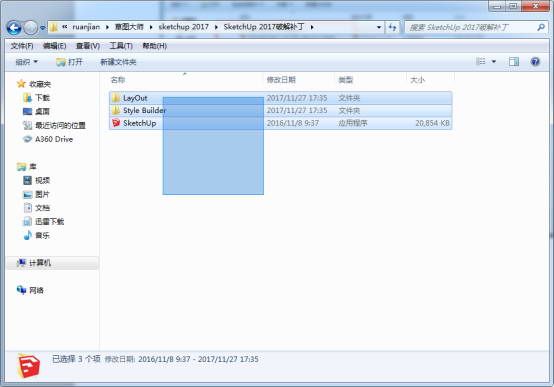Click the refresh button beside address bar
Screen dimensions: 554x387
pyautogui.click(x=392, y=27)
